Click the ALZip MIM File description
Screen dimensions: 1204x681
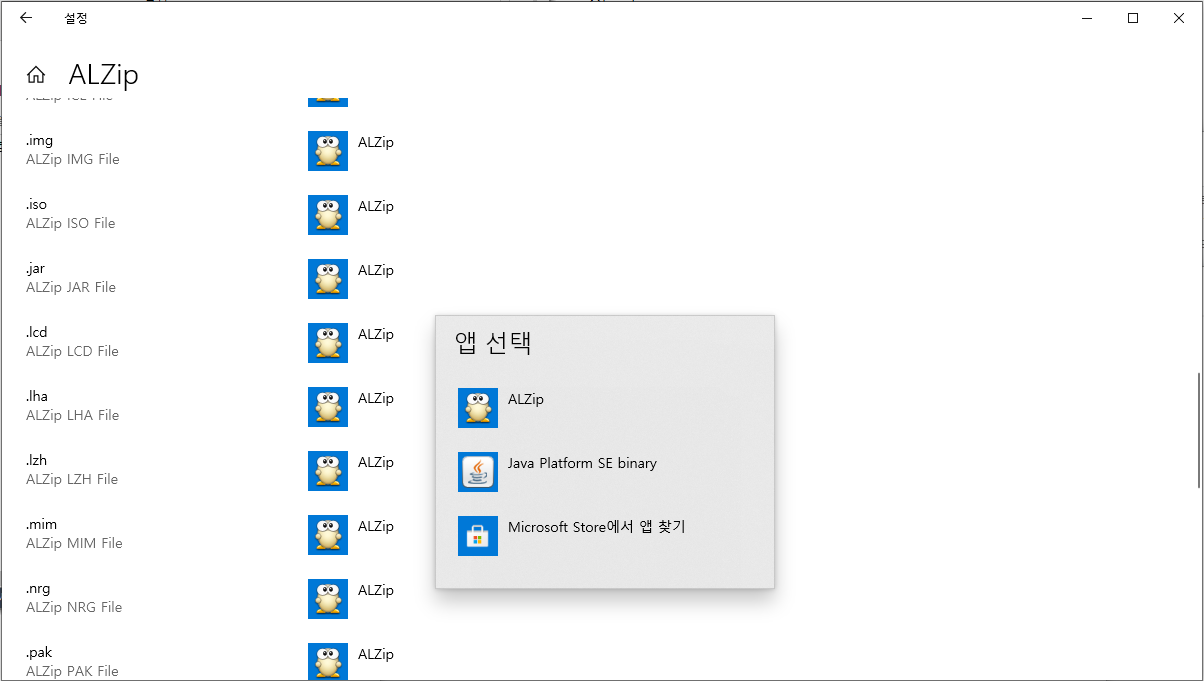coord(74,543)
